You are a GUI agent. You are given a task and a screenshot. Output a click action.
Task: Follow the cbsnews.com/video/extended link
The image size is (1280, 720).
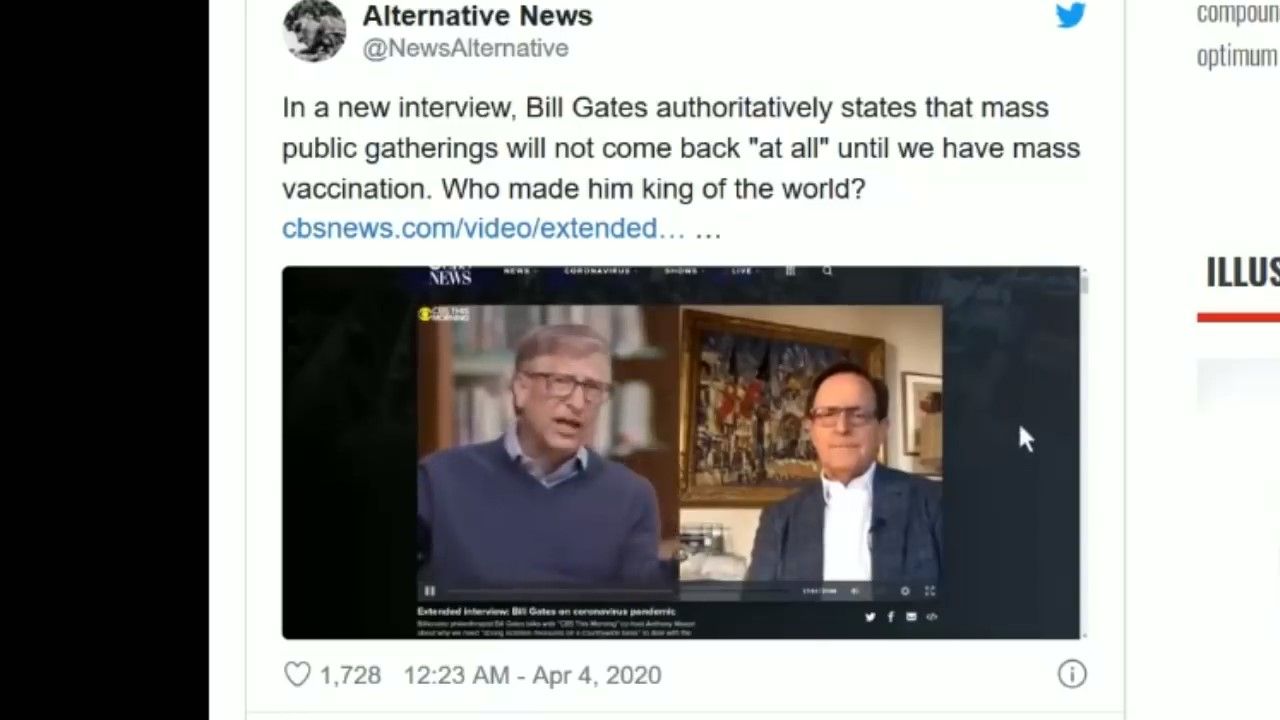(x=483, y=228)
